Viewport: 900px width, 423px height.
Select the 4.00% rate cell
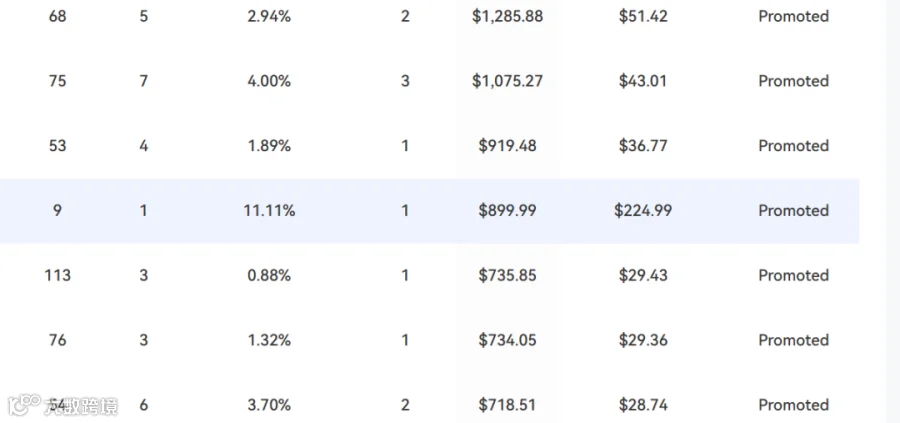pos(269,81)
